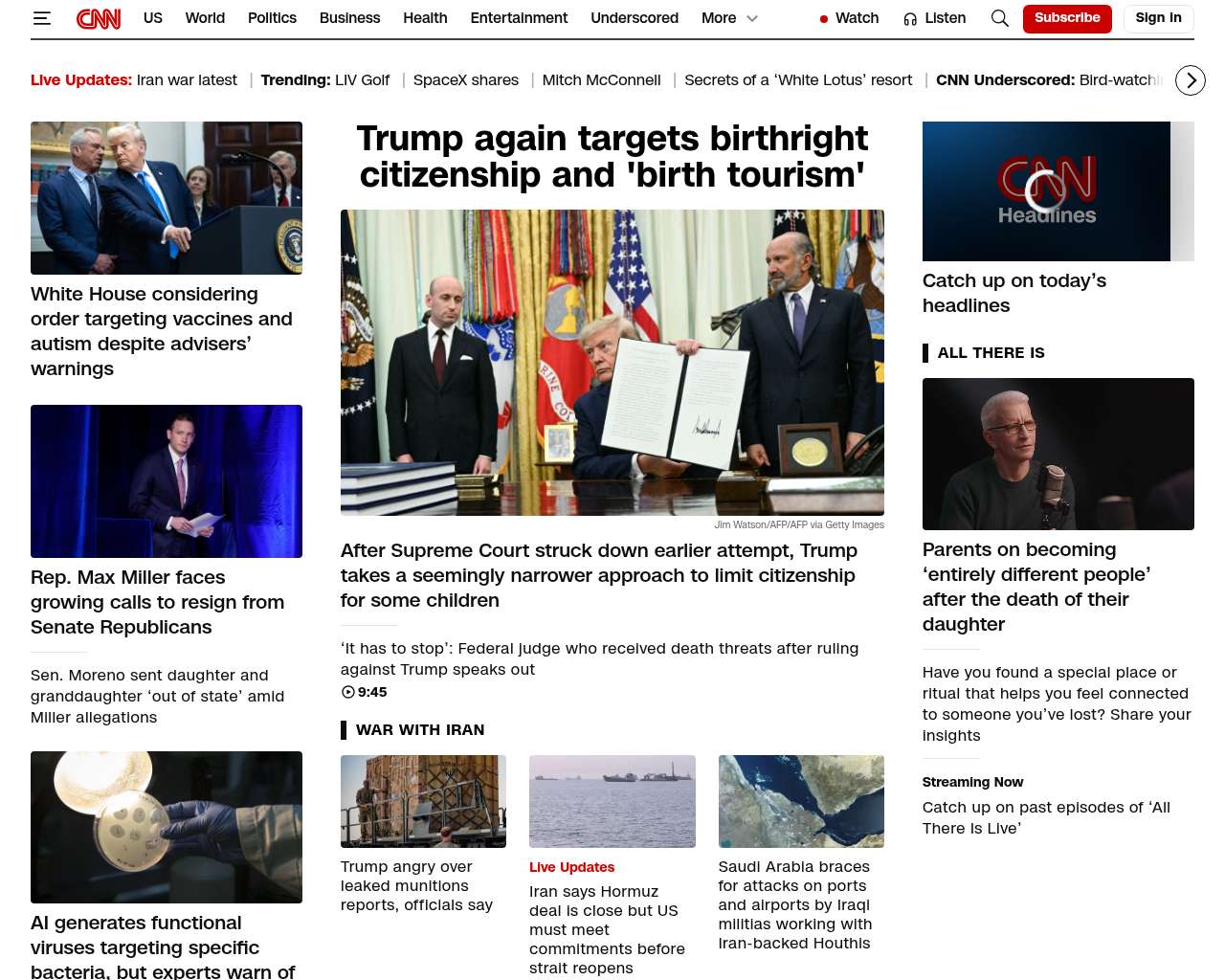Open the Hormuz strait ships thumbnail

(612, 801)
